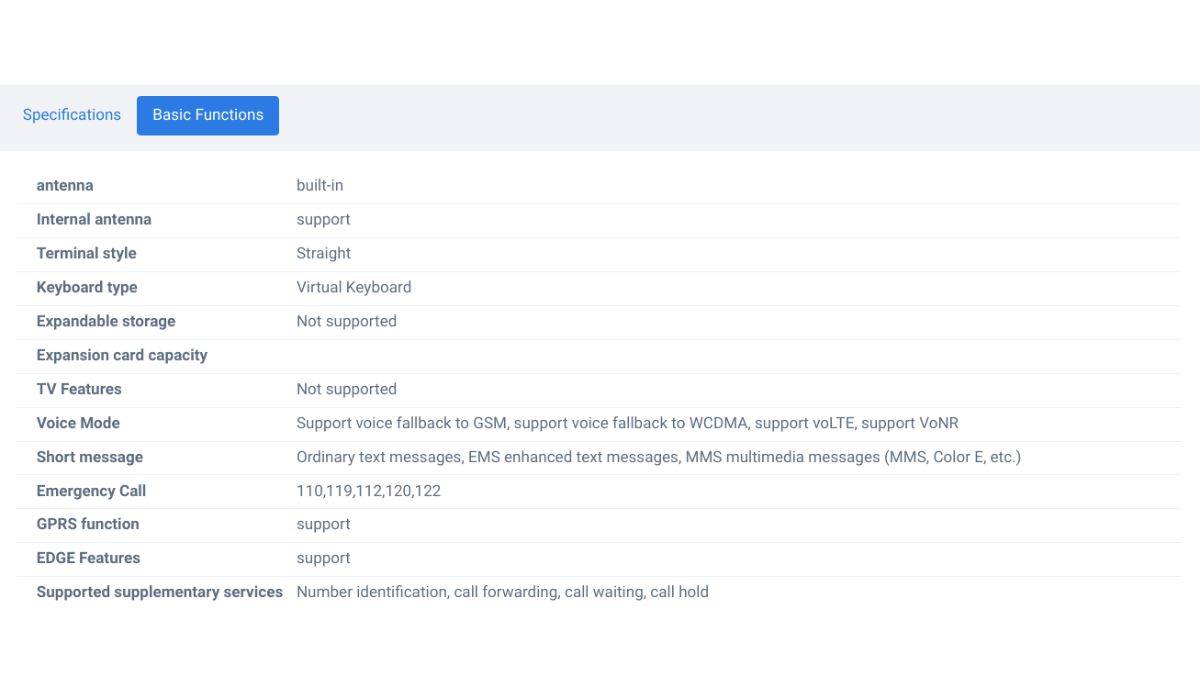
Task: Click the GPRS function label
Action: click(x=88, y=525)
